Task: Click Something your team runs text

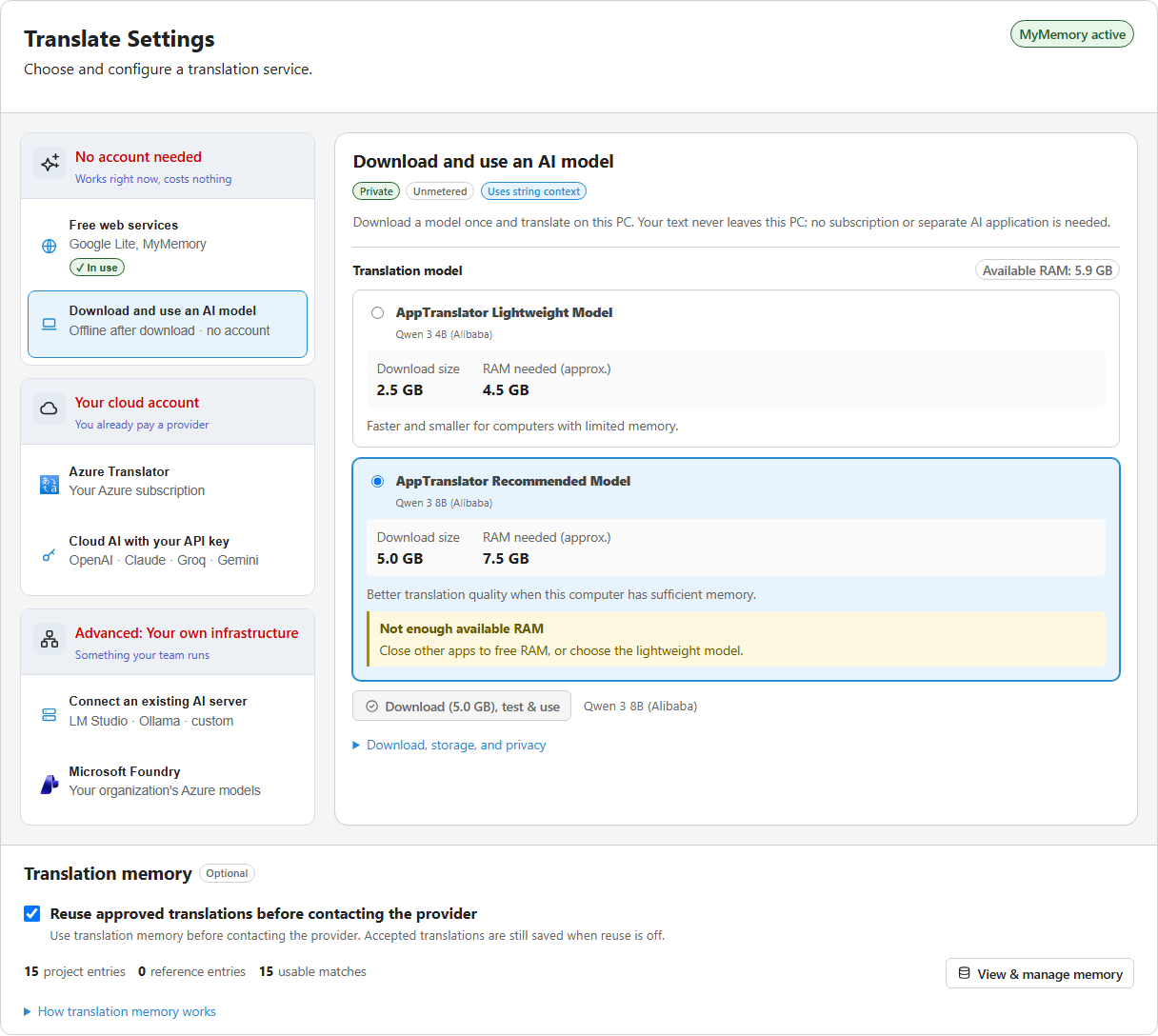Action: tap(142, 654)
